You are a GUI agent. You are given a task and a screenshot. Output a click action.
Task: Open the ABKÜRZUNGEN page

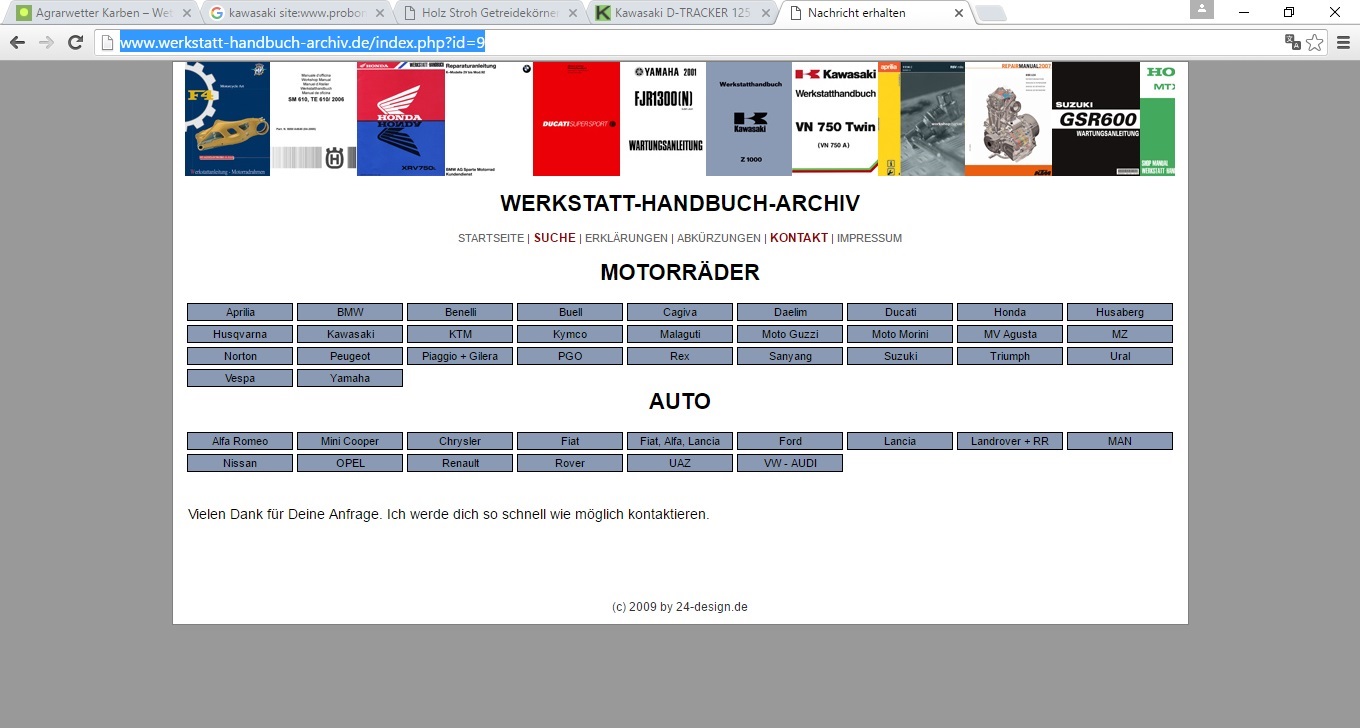point(719,238)
